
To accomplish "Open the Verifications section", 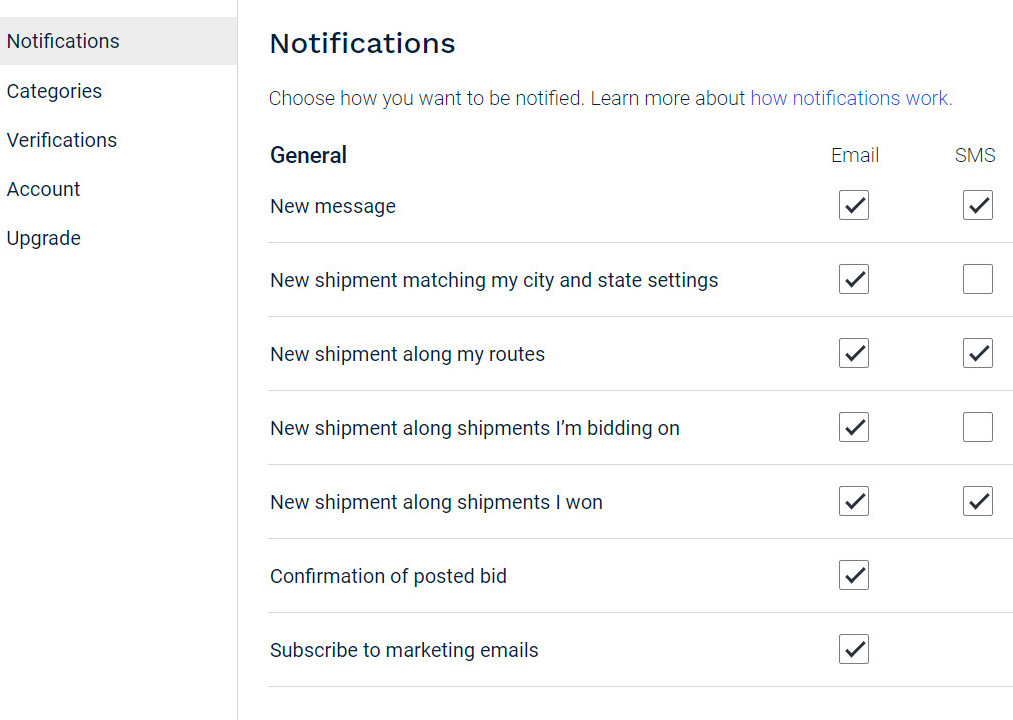I will pos(62,140).
